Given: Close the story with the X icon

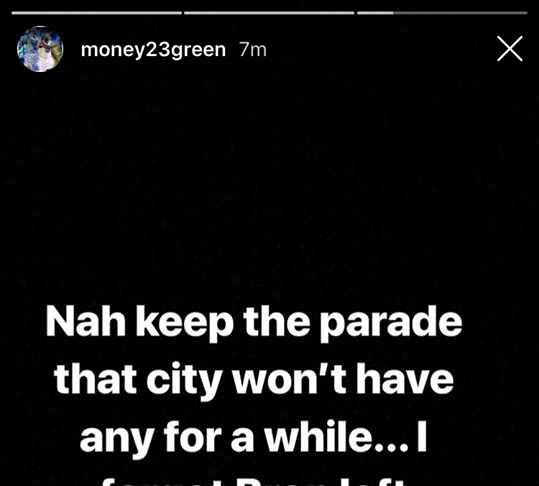Looking at the screenshot, I should [510, 49].
